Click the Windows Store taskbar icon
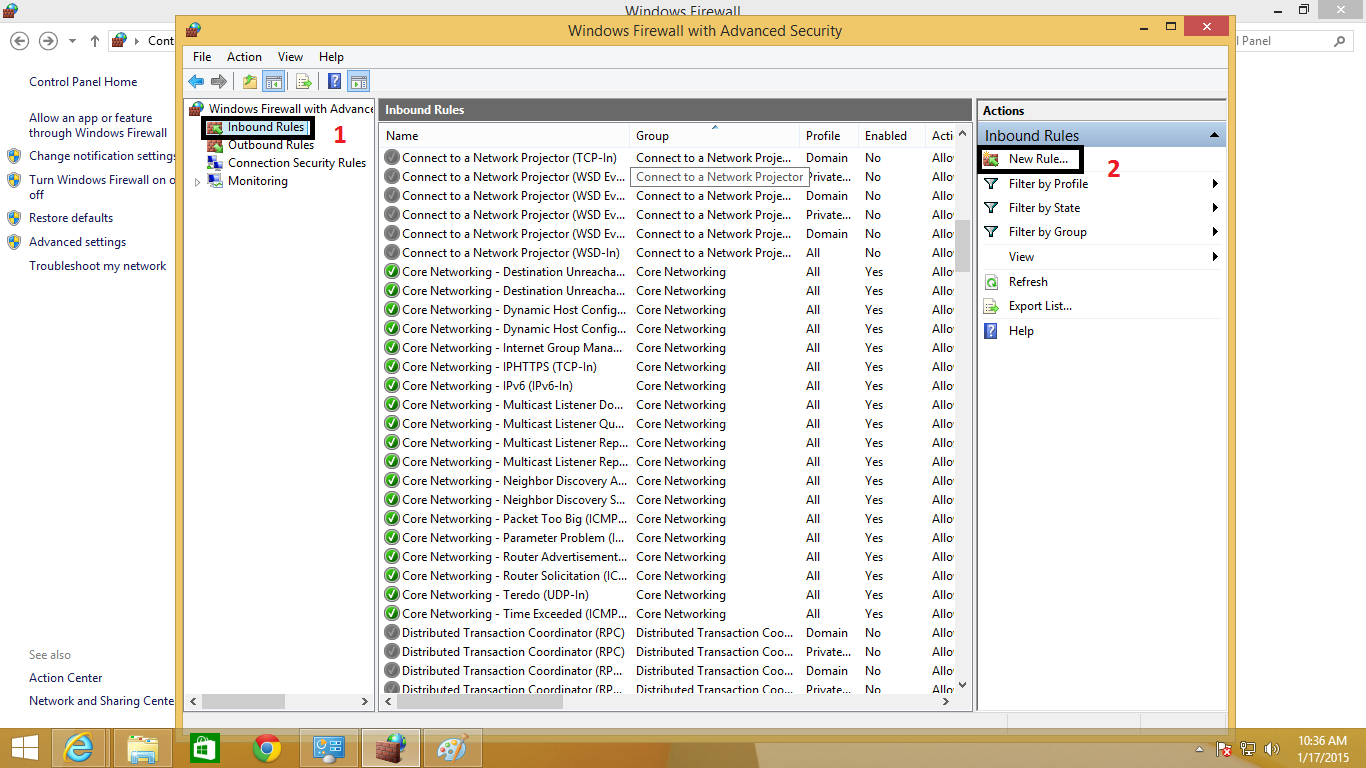 [x=204, y=748]
